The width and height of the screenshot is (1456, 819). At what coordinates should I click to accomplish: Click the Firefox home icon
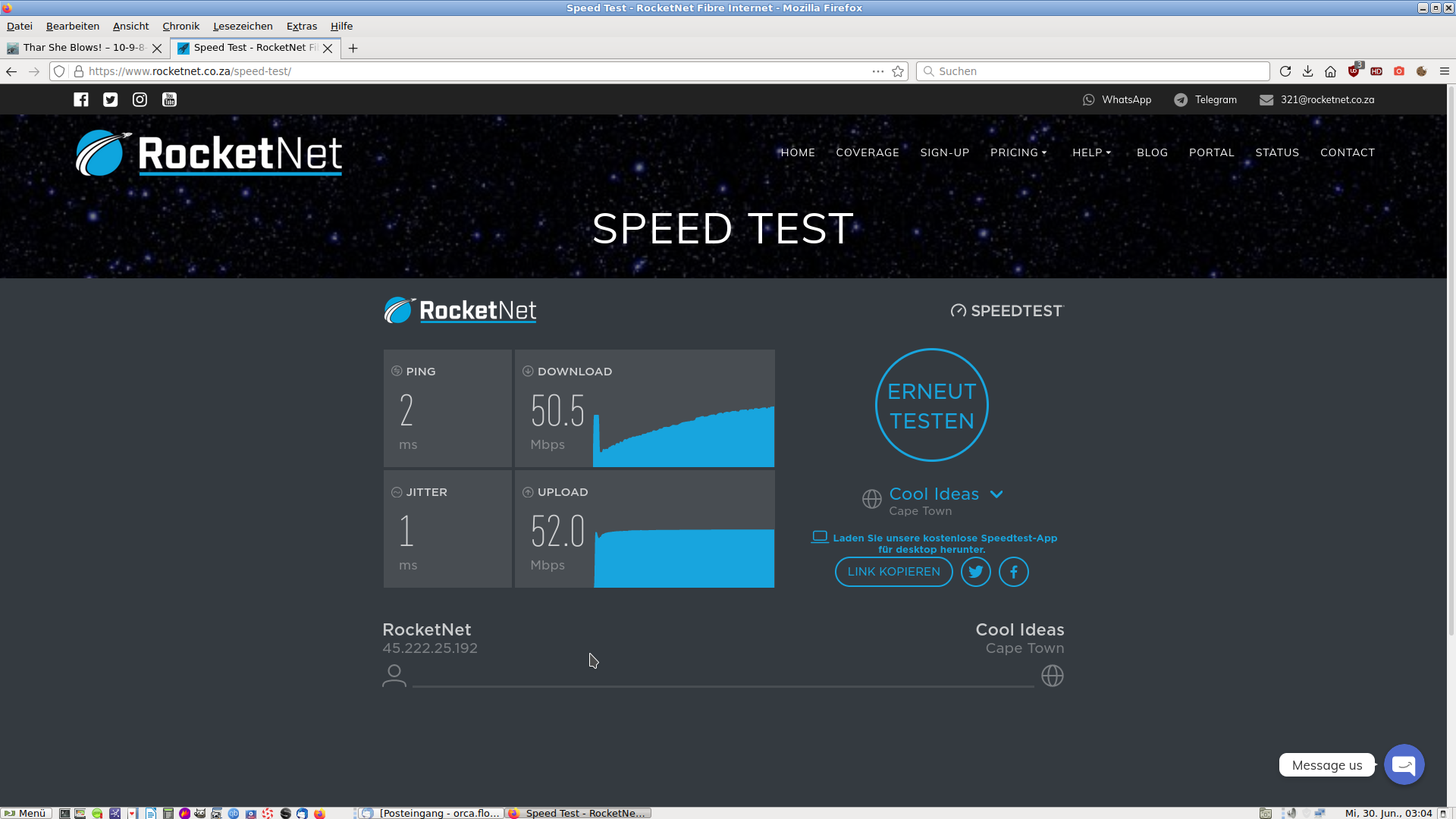[1331, 71]
